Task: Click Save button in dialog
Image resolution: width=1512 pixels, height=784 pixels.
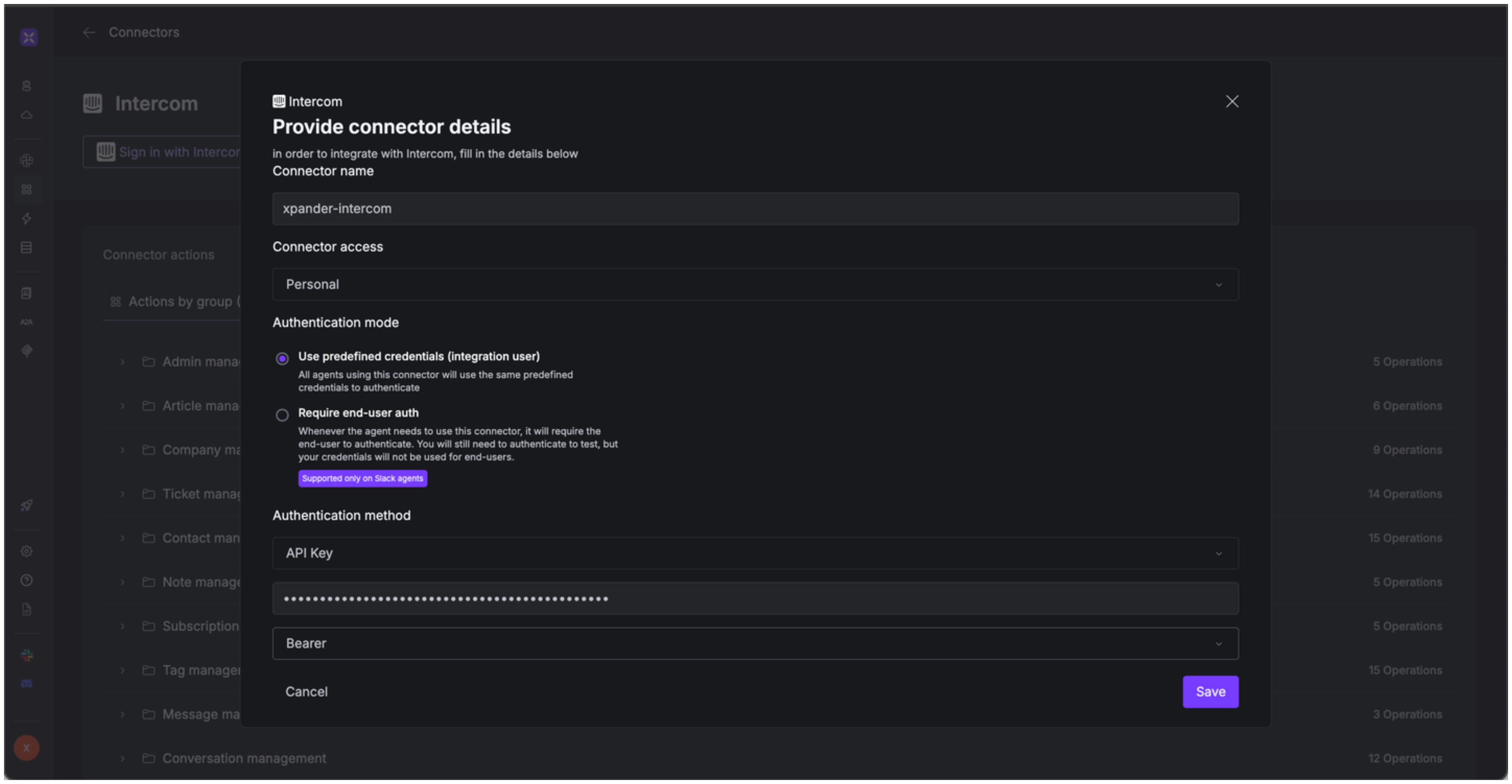Action: click(1210, 692)
